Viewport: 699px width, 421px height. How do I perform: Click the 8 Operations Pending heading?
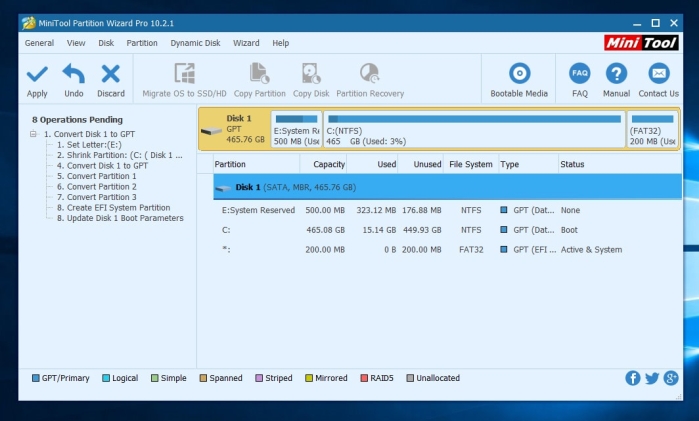point(77,120)
